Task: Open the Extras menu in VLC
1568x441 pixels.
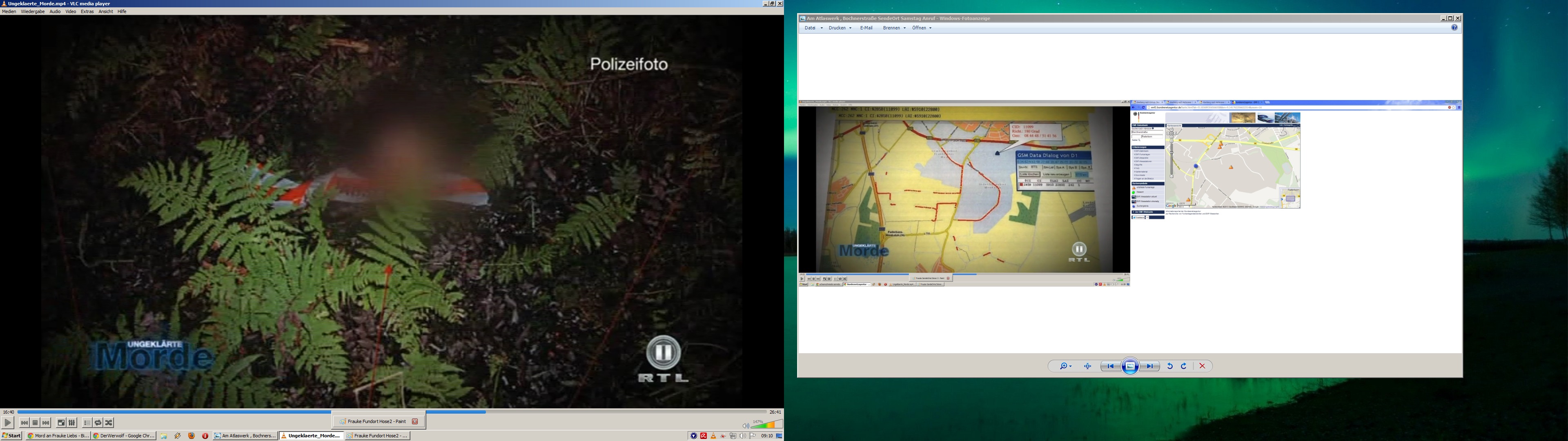Action: pyautogui.click(x=87, y=11)
